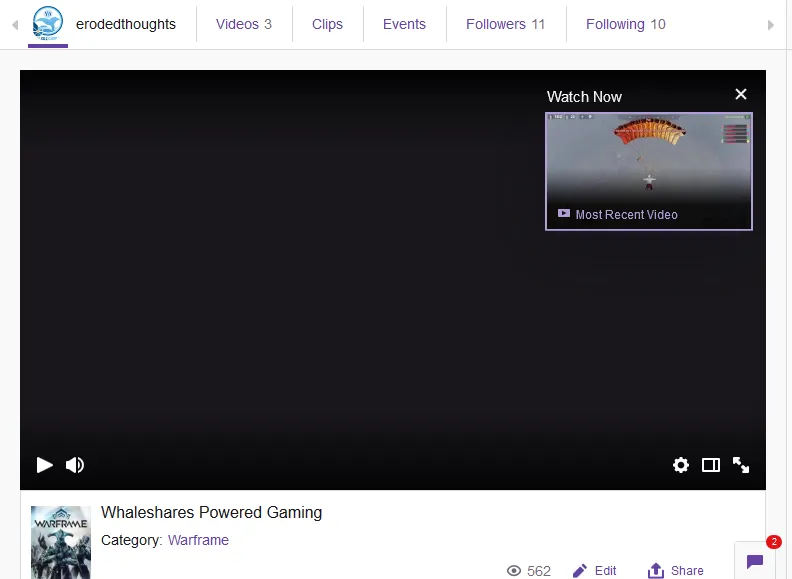Open the Events tab
Screen dimensions: 792x579
click(404, 24)
